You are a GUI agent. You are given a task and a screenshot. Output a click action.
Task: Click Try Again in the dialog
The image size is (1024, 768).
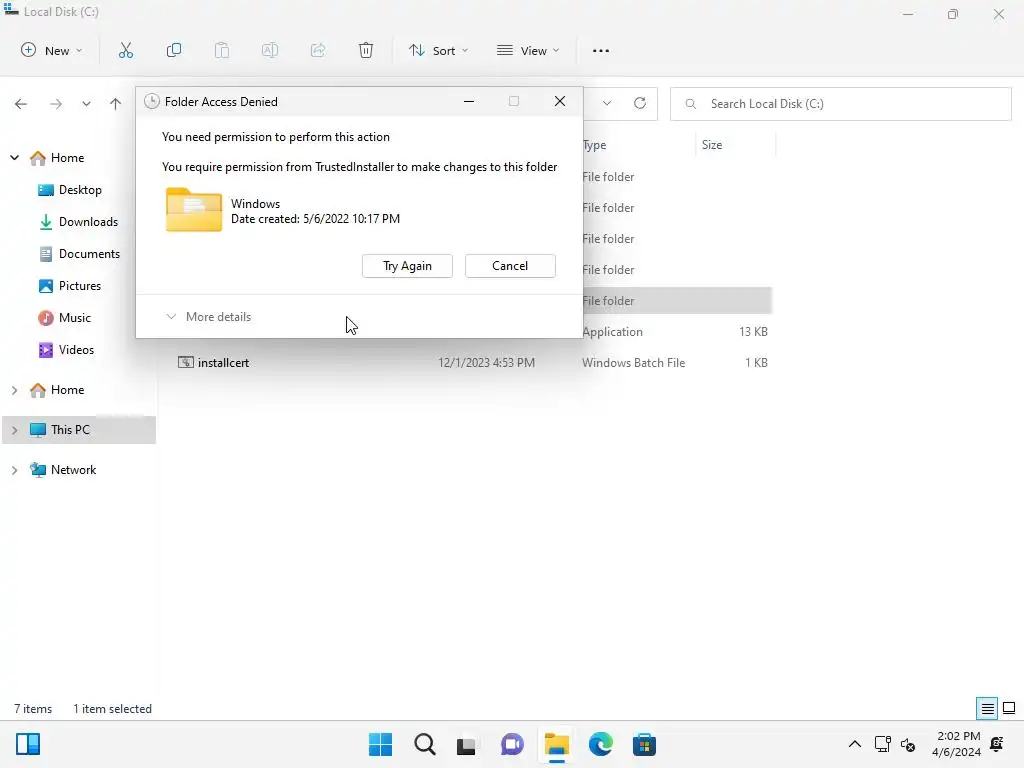pos(408,266)
